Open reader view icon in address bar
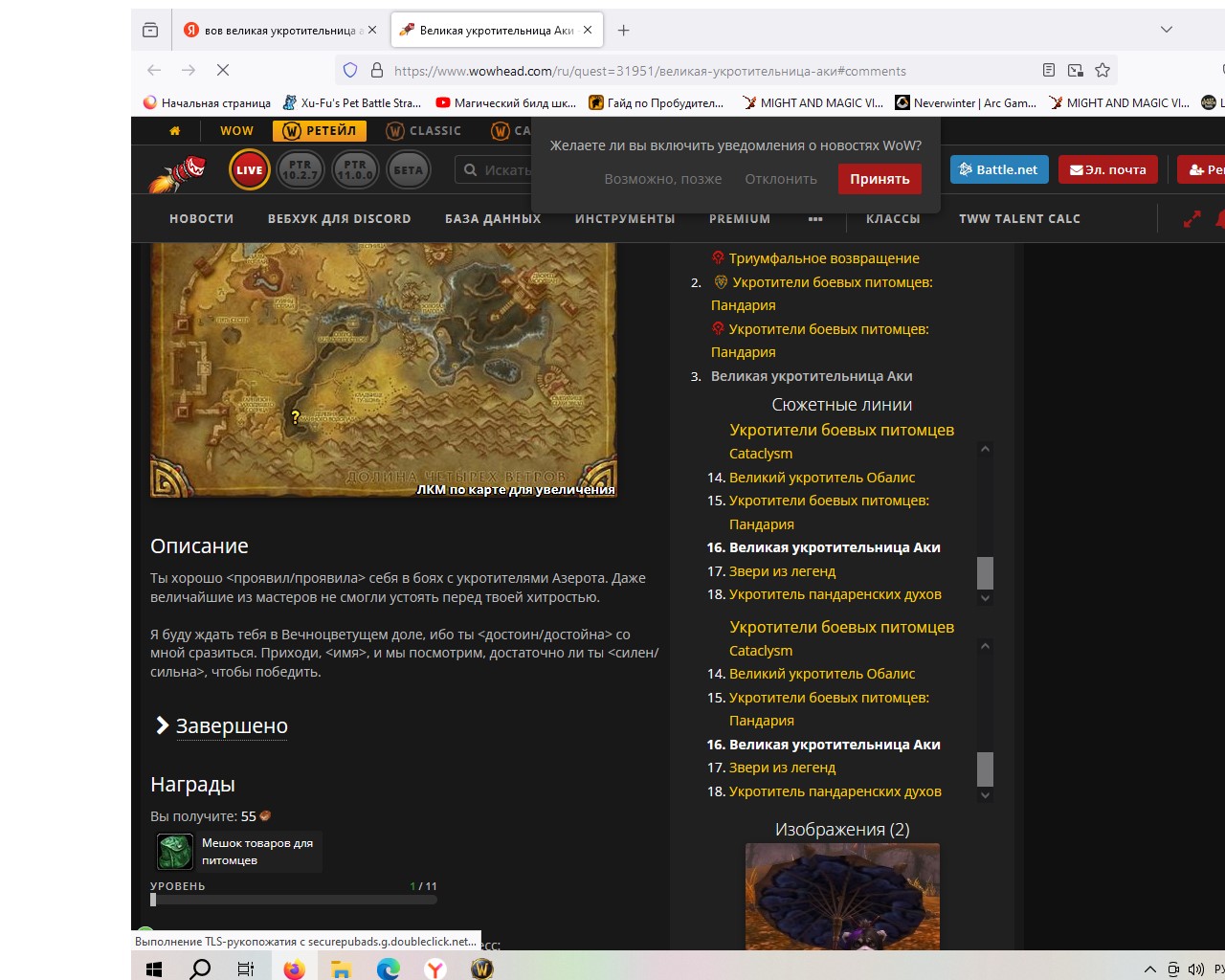The width and height of the screenshot is (1225, 980). [1049, 70]
